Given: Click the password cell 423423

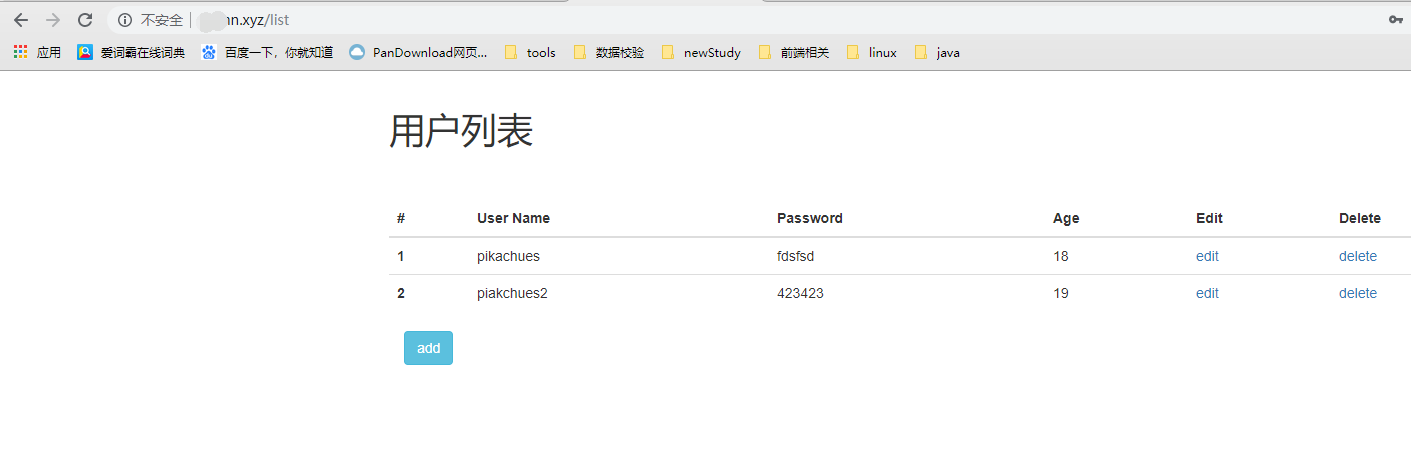Looking at the screenshot, I should 800,293.
